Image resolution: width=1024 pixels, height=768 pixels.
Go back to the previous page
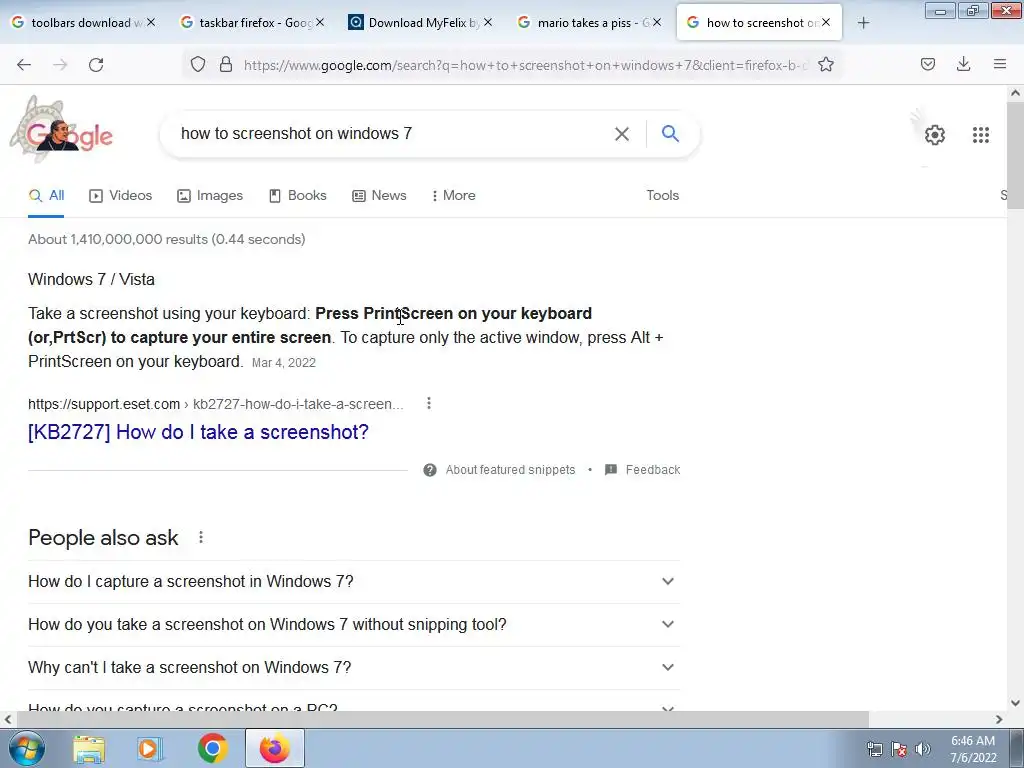24,65
